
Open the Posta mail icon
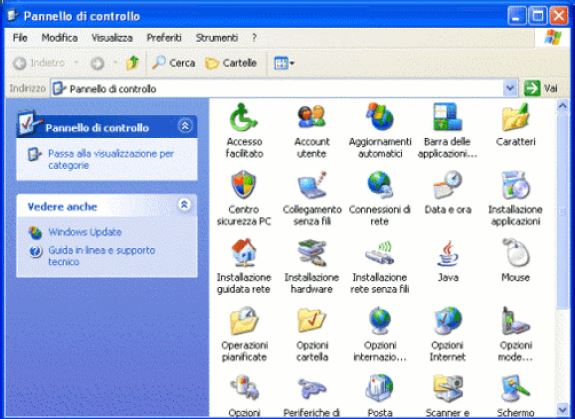(x=380, y=395)
